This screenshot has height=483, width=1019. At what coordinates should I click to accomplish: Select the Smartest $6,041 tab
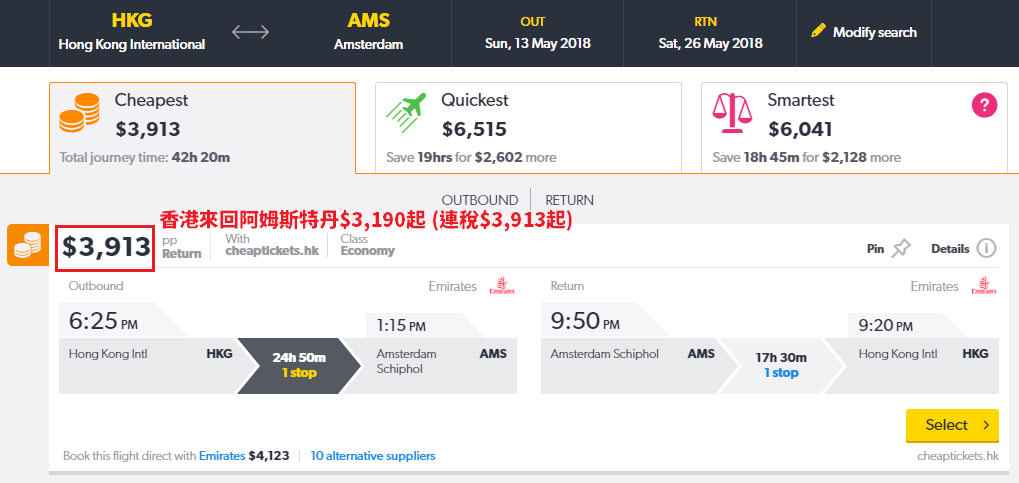(x=855, y=127)
